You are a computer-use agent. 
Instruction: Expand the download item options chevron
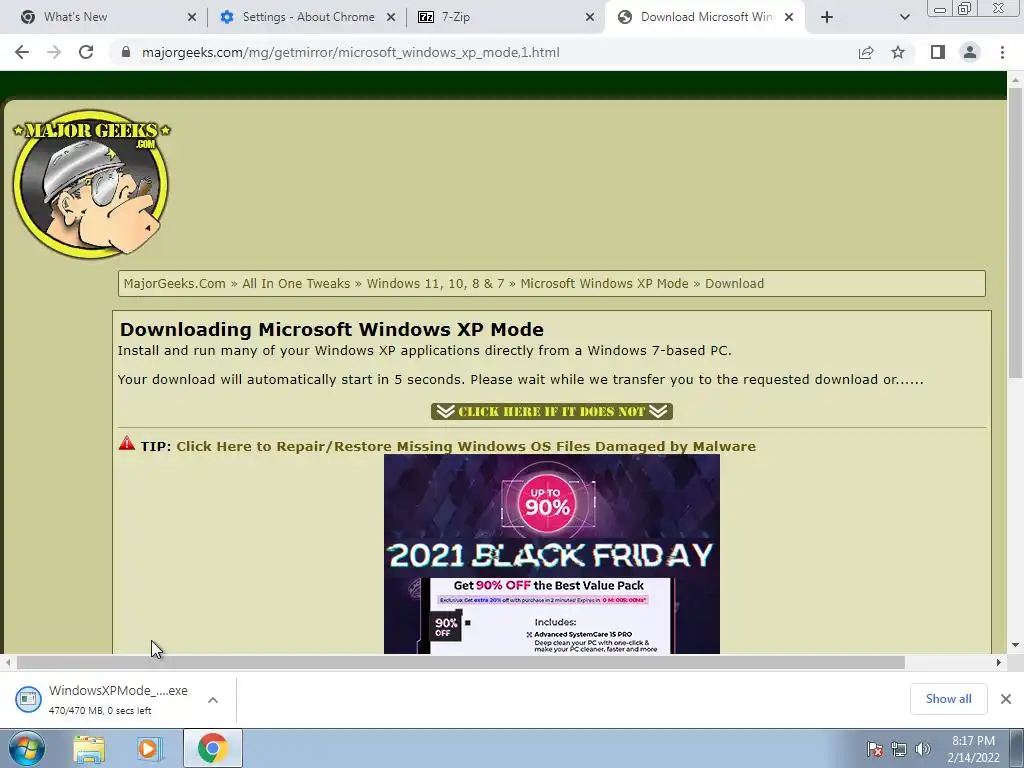pyautogui.click(x=213, y=700)
